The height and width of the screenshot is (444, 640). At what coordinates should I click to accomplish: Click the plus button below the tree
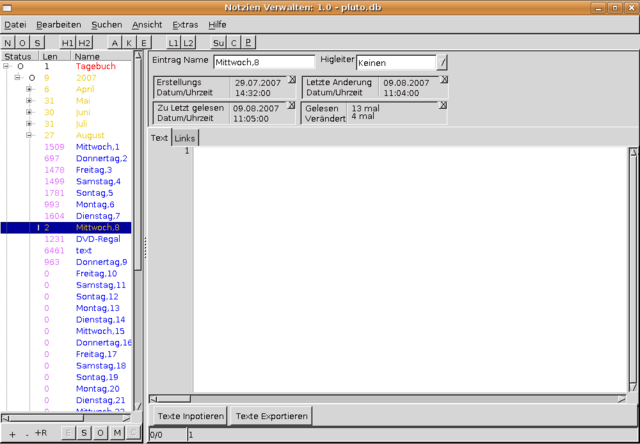(11, 432)
